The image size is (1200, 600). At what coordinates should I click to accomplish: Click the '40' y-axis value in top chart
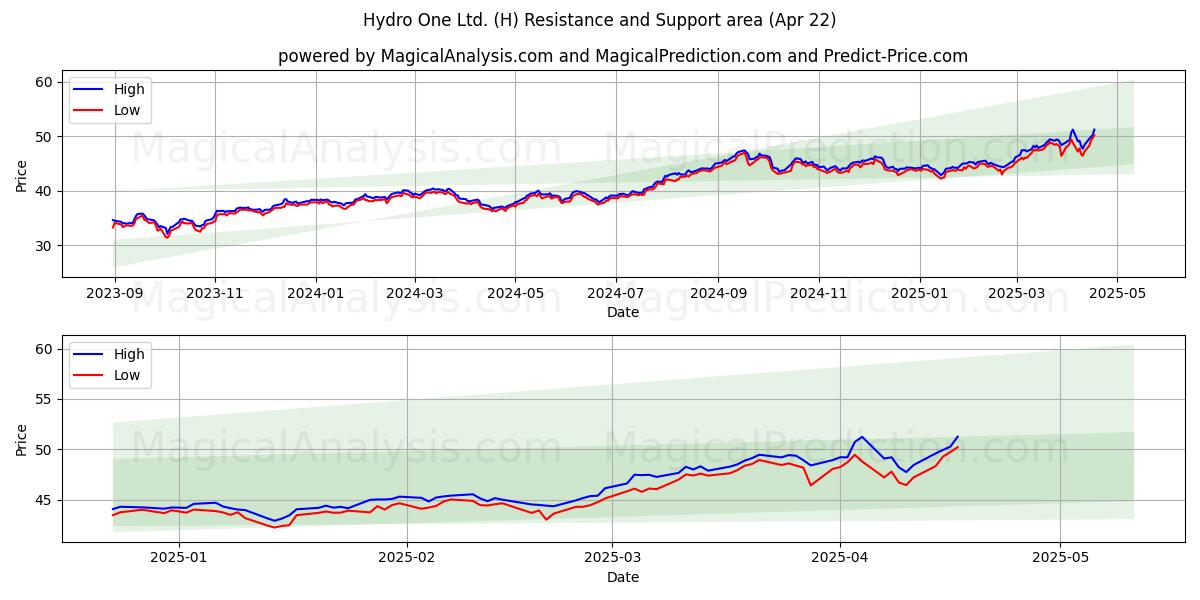click(x=46, y=191)
